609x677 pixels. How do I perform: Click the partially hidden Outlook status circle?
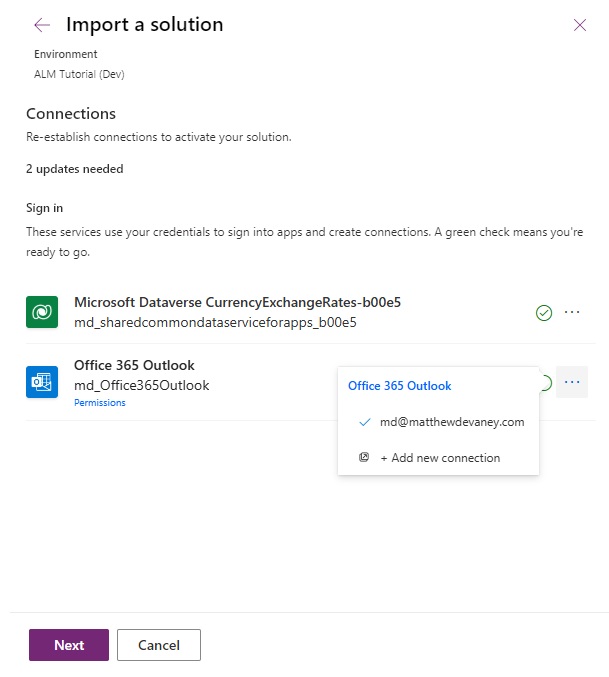pos(546,383)
